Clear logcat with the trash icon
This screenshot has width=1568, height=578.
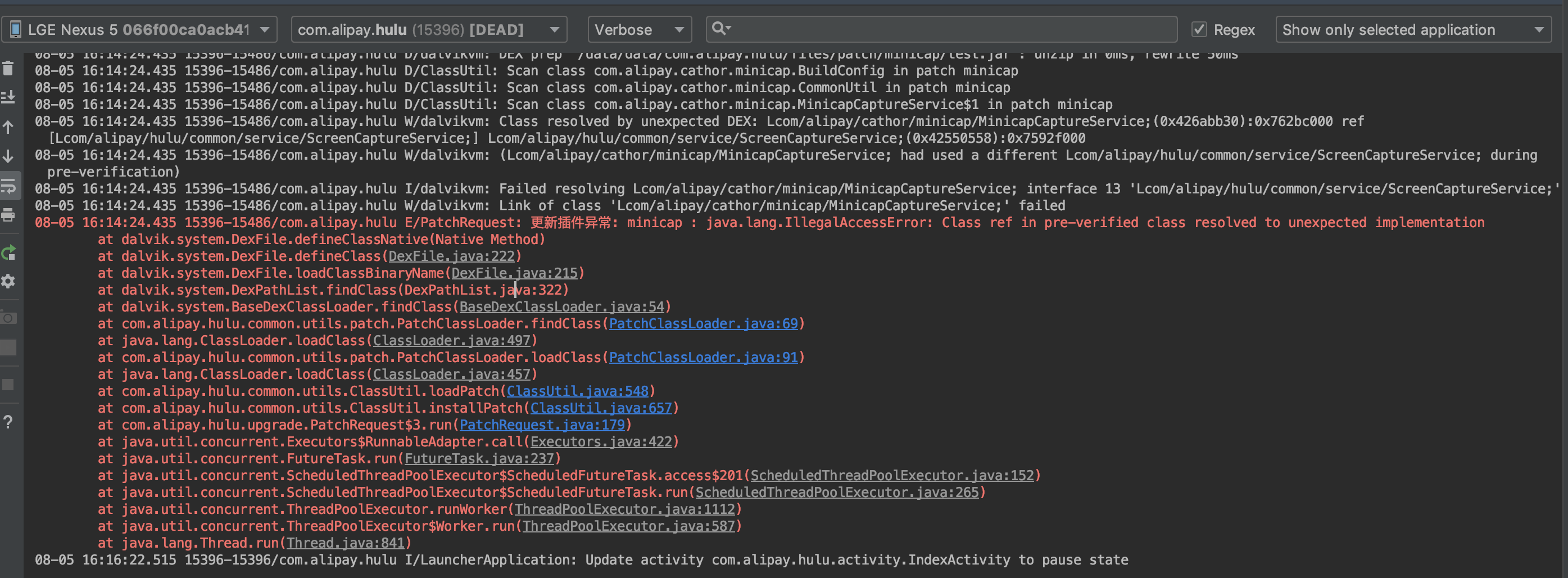pos(8,67)
